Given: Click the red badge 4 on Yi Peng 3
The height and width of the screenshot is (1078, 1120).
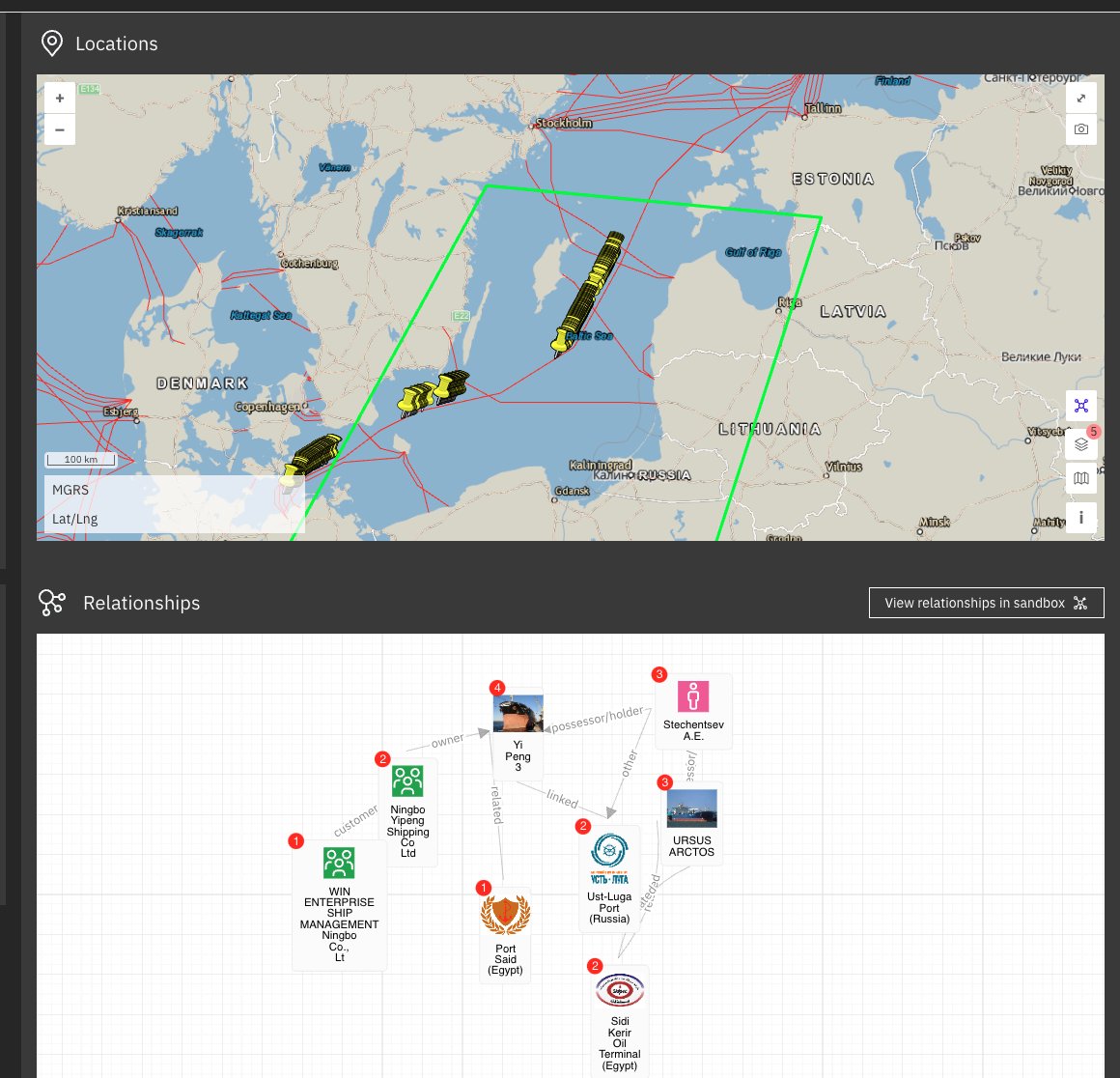Looking at the screenshot, I should [x=497, y=688].
